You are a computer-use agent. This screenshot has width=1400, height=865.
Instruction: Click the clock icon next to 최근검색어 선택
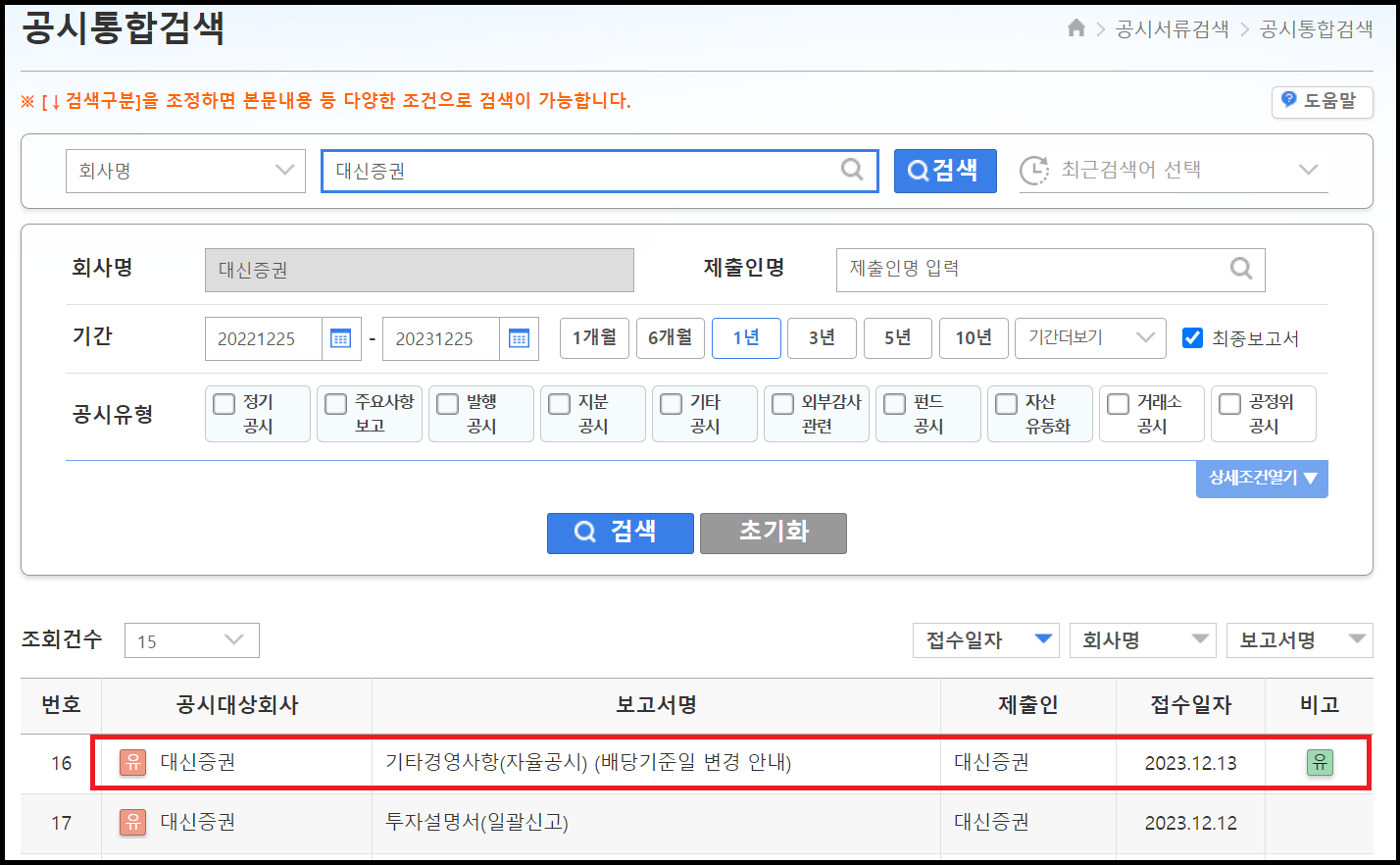click(1034, 171)
